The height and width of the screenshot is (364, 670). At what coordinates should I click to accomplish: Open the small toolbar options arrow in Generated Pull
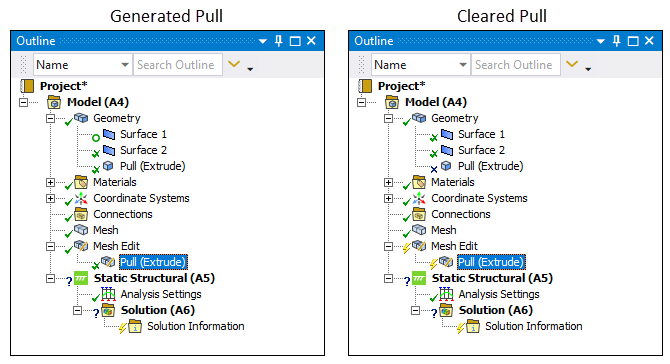coord(250,69)
